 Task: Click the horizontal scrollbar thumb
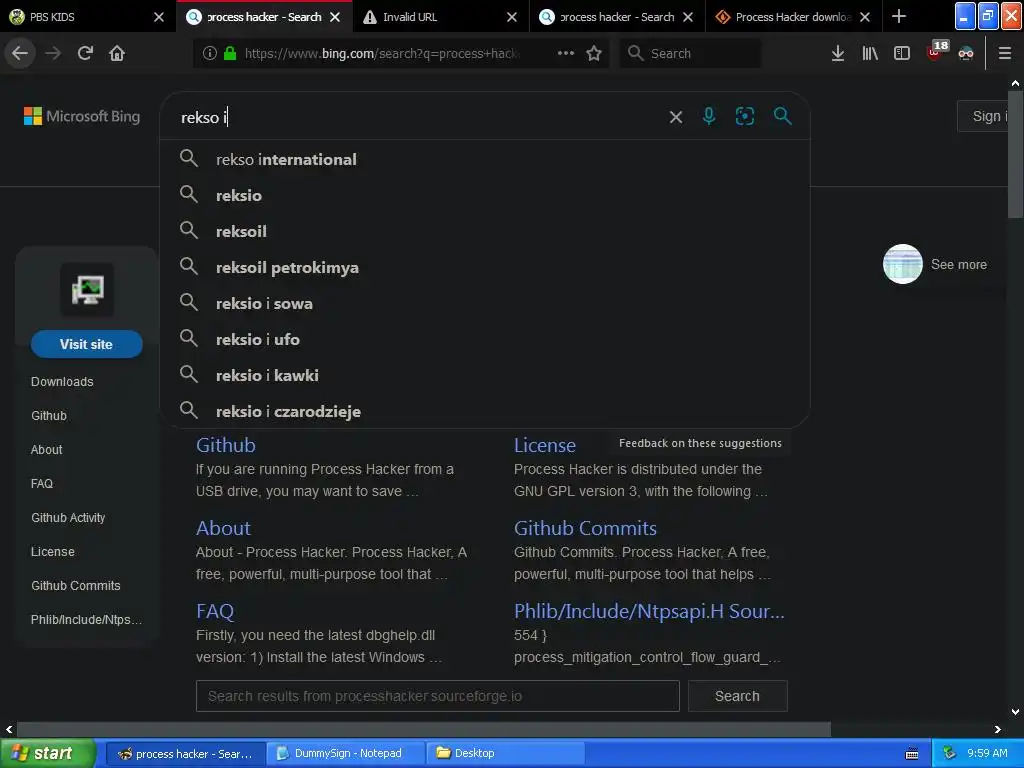click(423, 729)
